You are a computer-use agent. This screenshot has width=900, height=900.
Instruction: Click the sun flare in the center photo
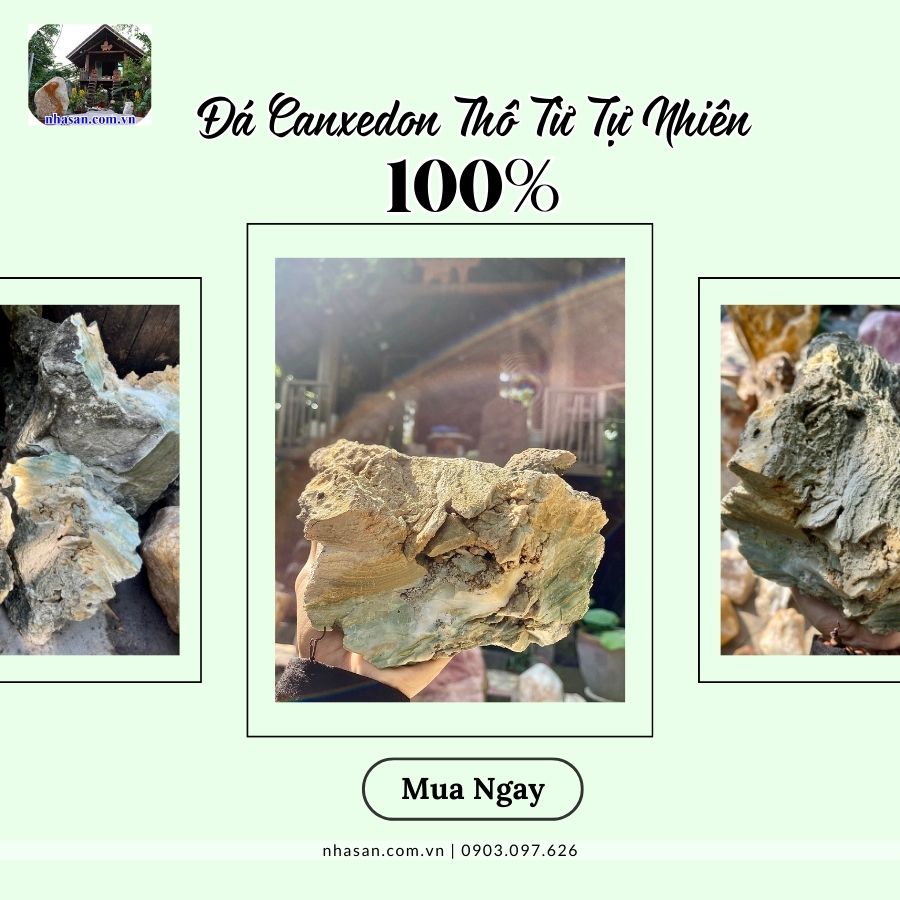518,366
